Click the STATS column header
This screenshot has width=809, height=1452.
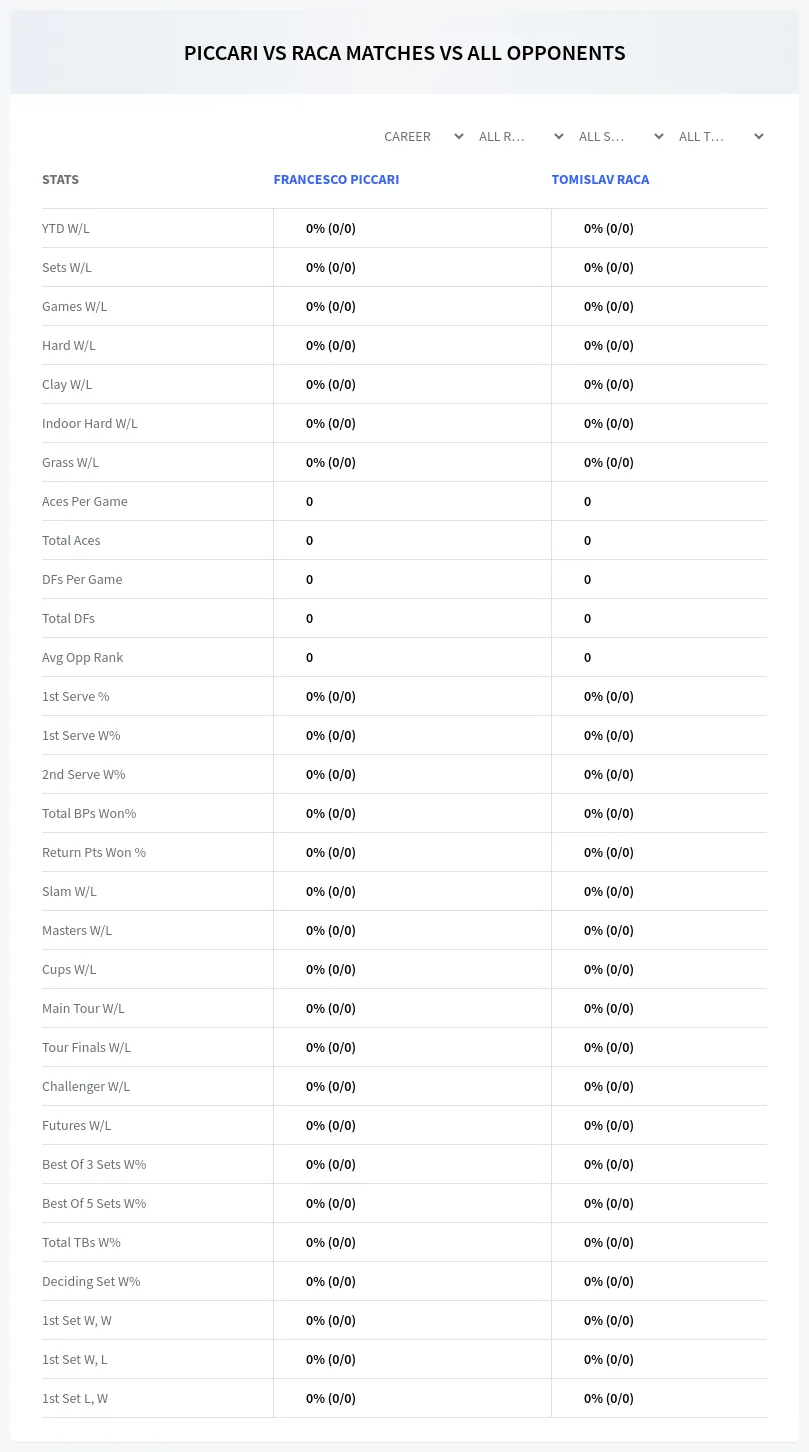pyautogui.click(x=60, y=180)
